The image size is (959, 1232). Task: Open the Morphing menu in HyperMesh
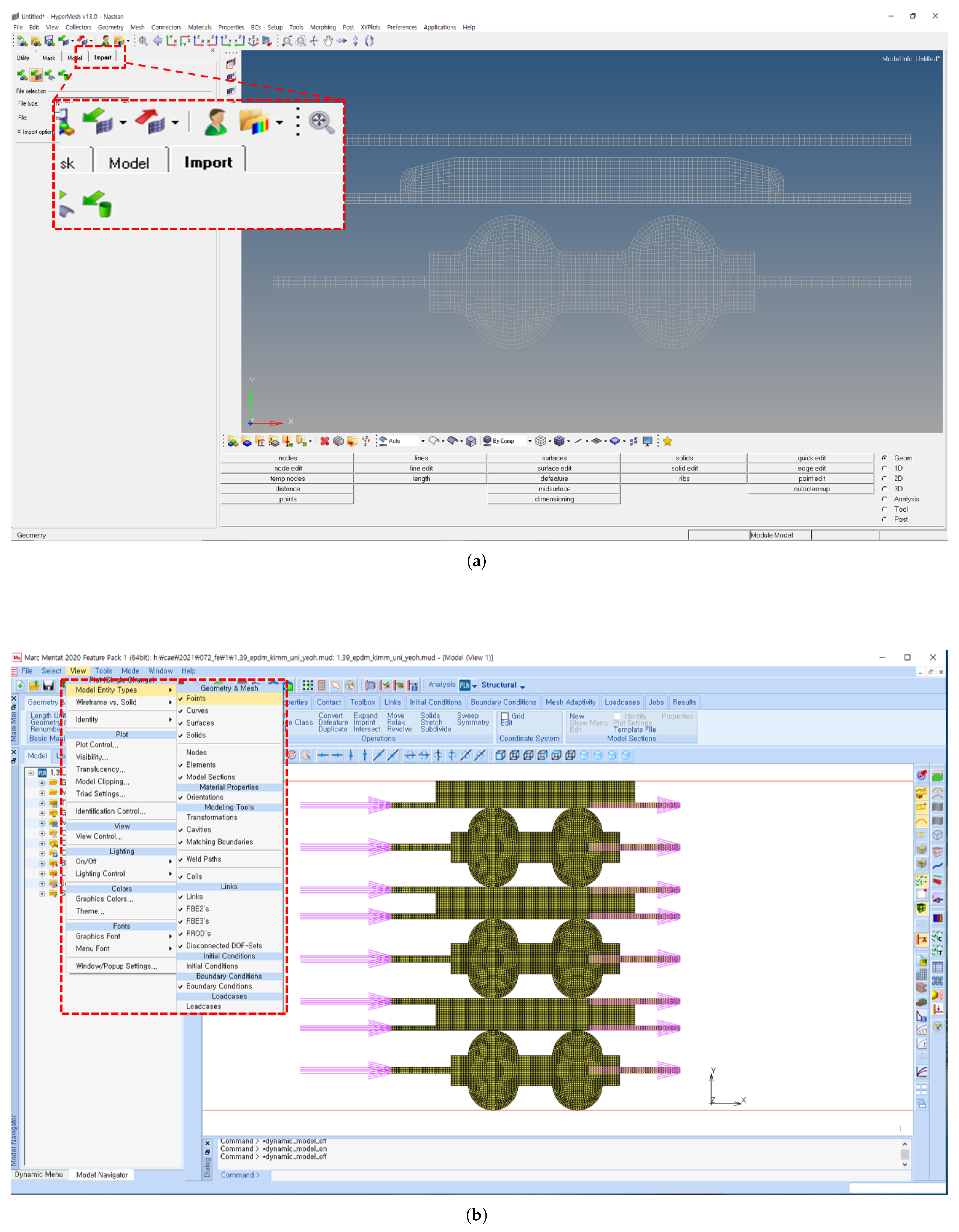pyautogui.click(x=322, y=27)
